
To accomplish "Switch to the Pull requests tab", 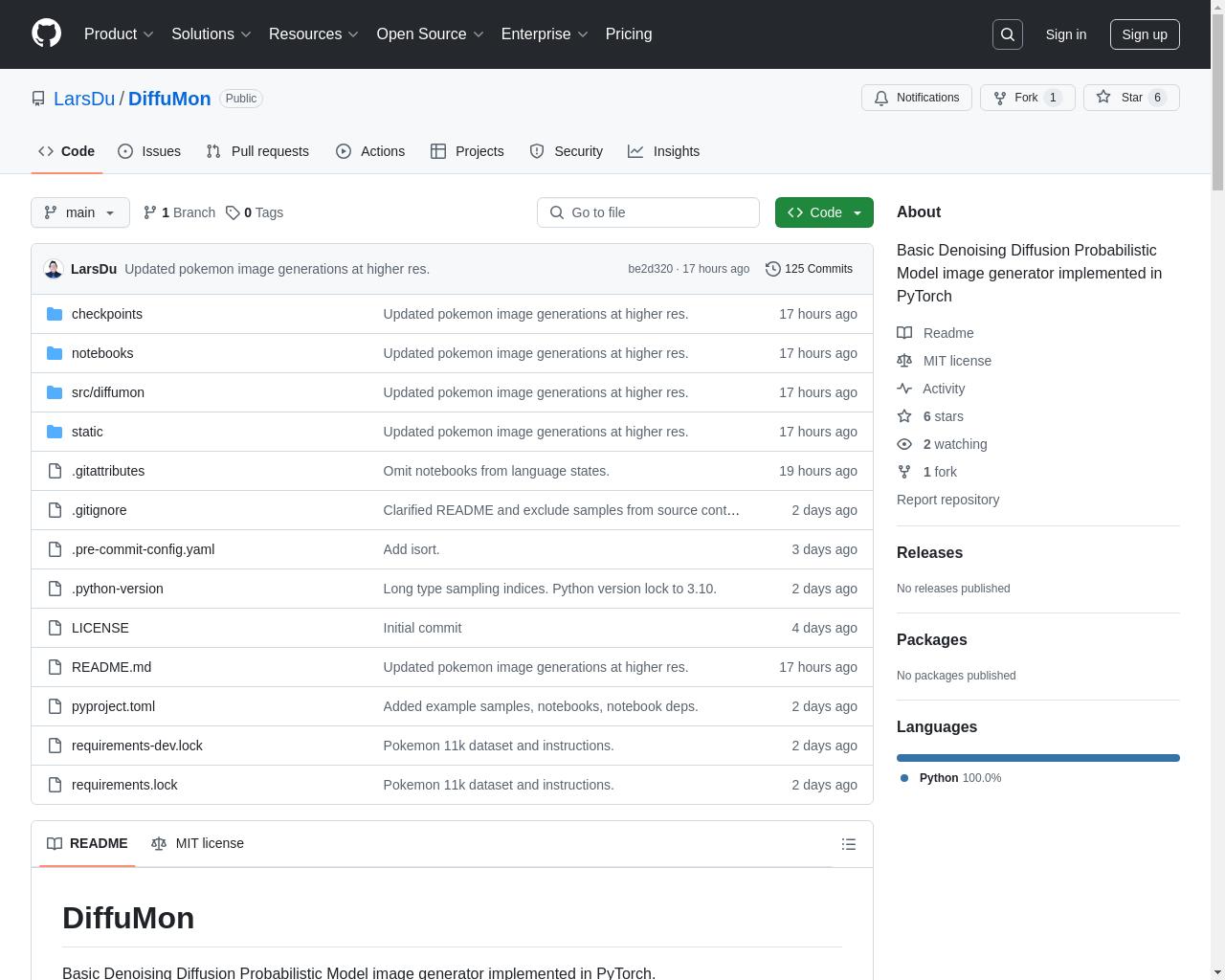I will [x=257, y=151].
